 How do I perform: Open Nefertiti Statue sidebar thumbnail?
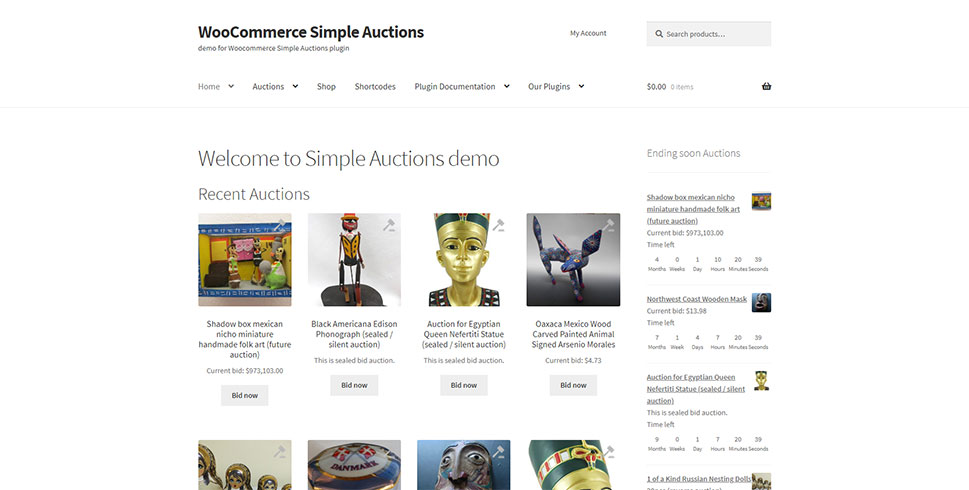point(761,381)
